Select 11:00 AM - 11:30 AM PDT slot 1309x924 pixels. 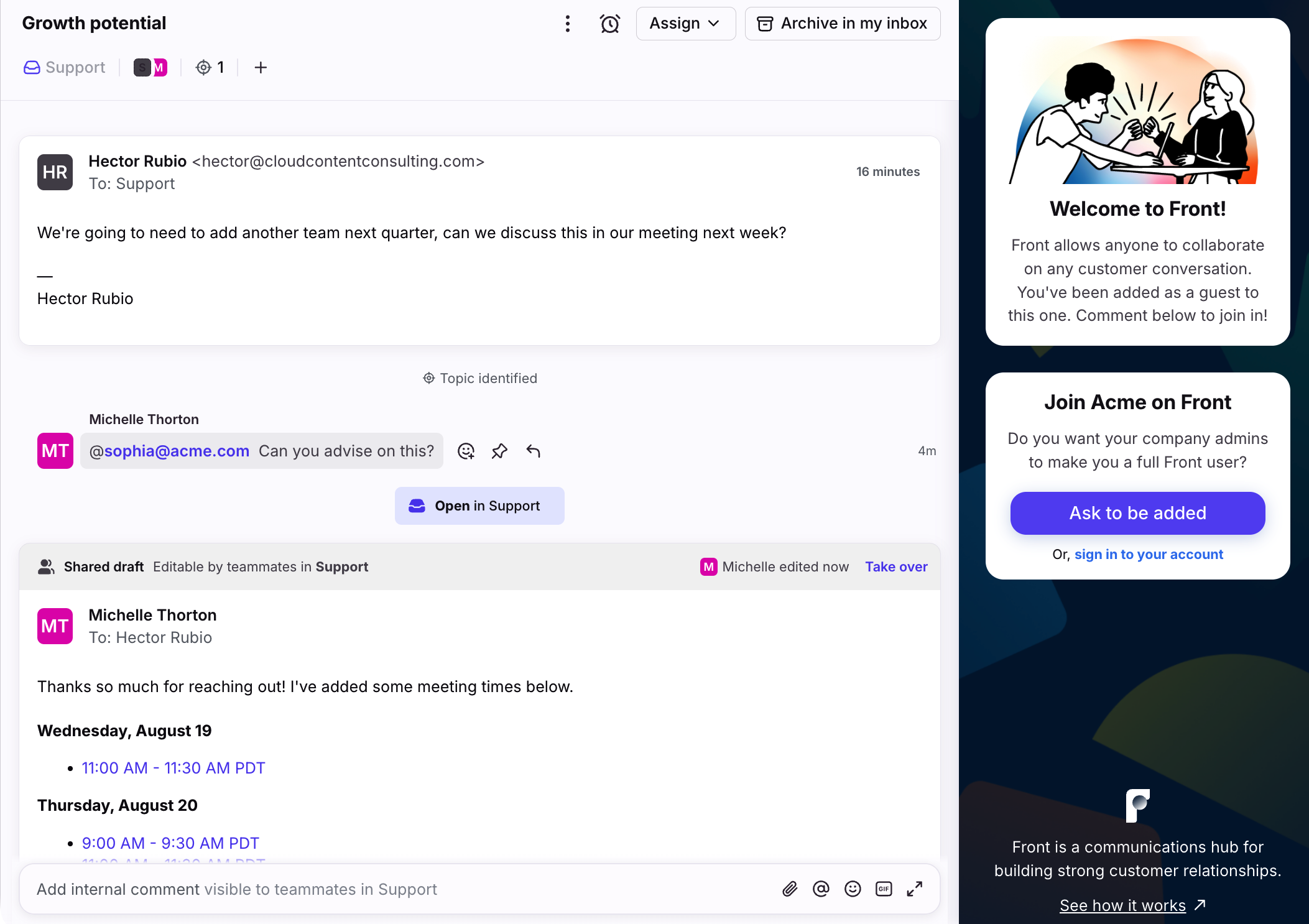(173, 768)
